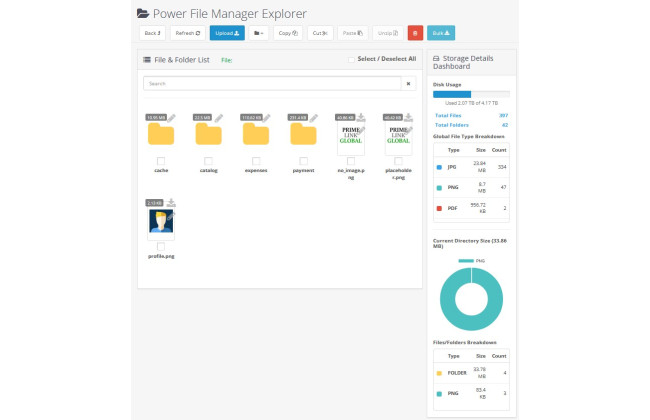Click the Unzip toolbar button
650x420 pixels.
388,33
